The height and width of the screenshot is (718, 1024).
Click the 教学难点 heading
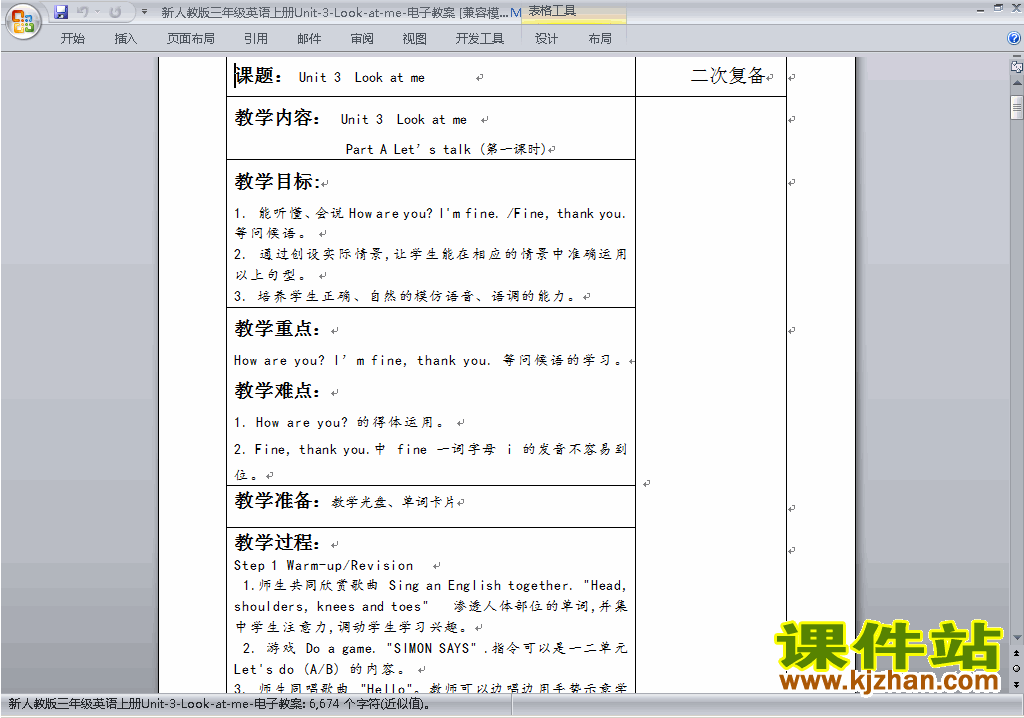coord(278,391)
